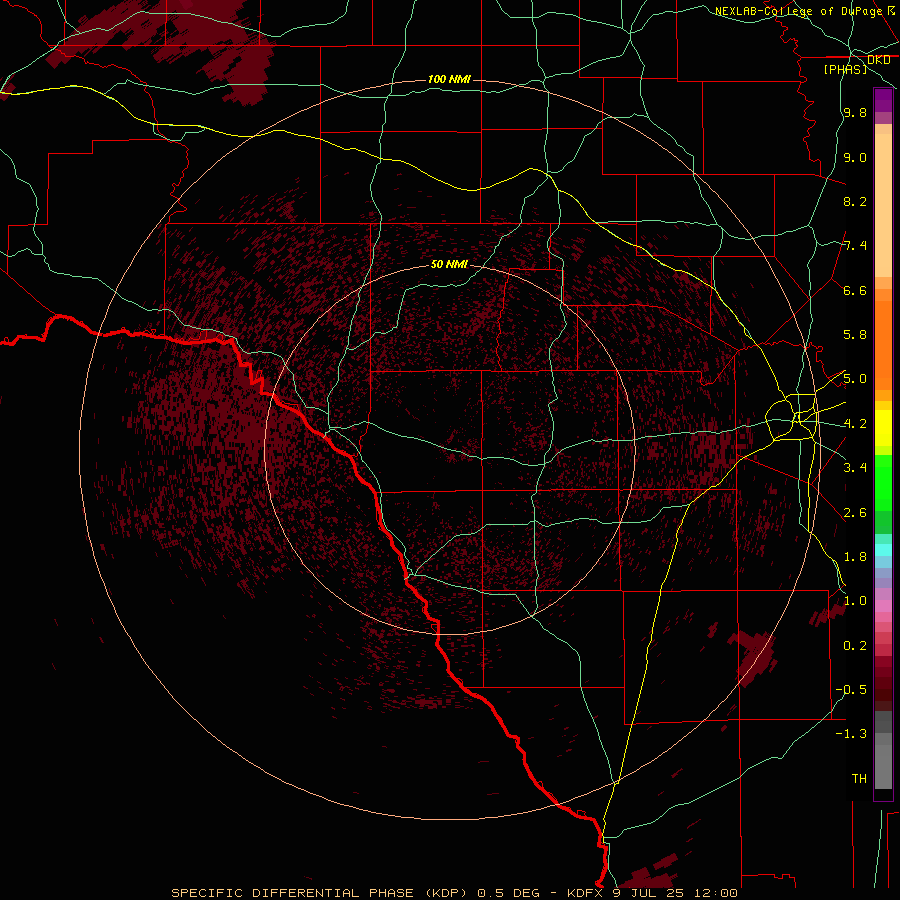900x900 pixels.
Task: Click the DKD label above the scale
Action: tap(879, 60)
